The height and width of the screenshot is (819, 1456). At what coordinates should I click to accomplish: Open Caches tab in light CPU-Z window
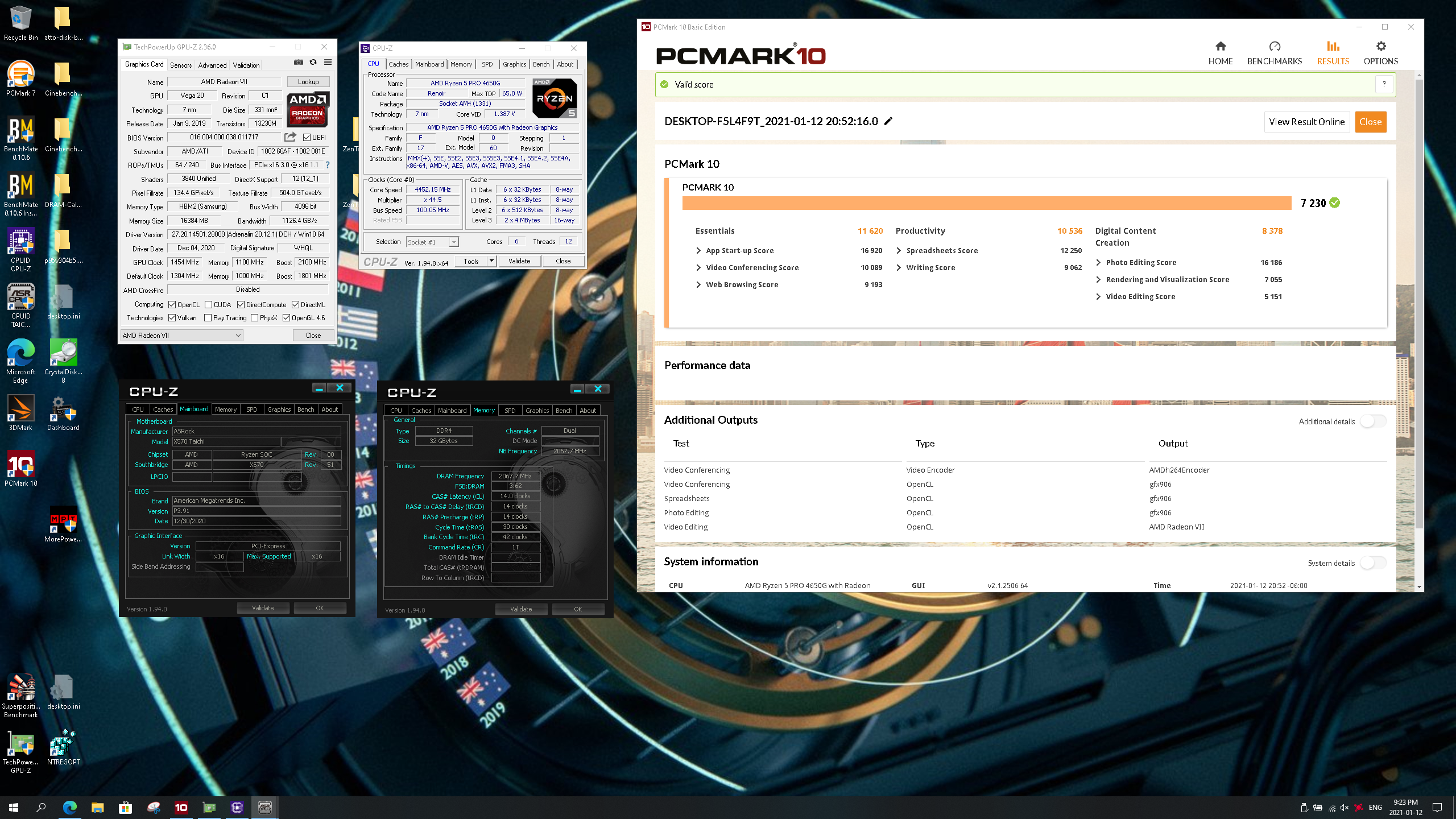tap(398, 64)
